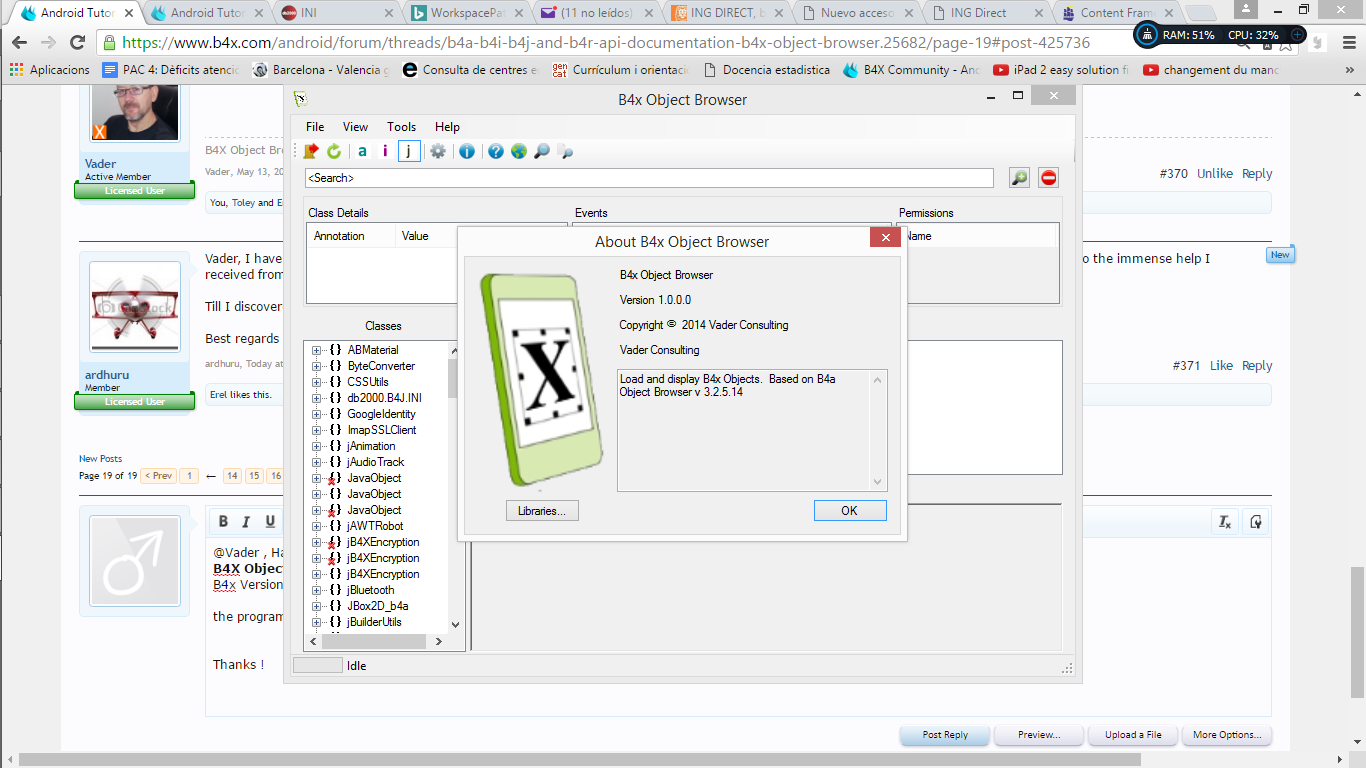Expand the jAnimation tree node
The image size is (1366, 768).
[317, 446]
